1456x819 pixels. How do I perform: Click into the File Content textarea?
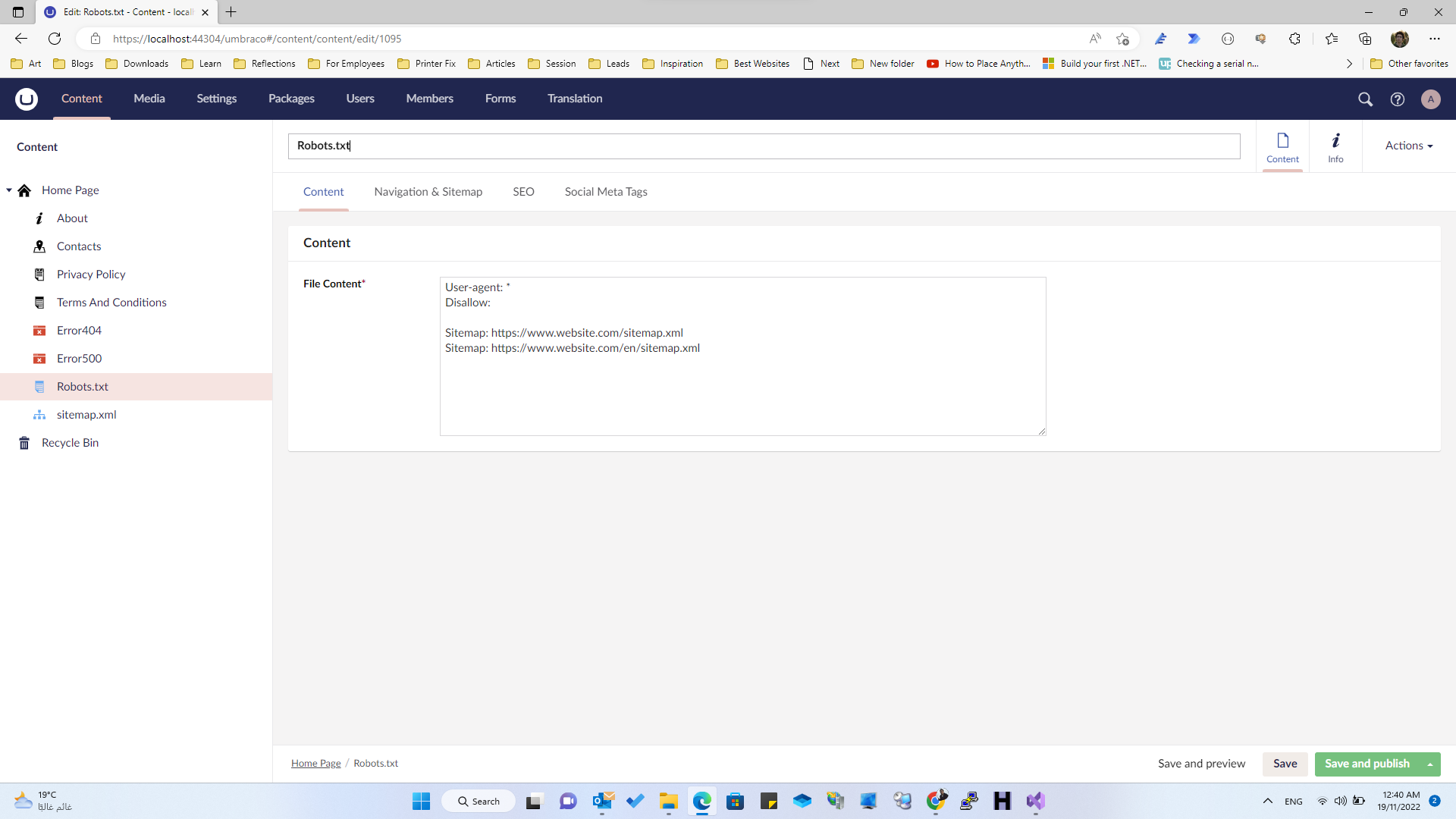(743, 356)
